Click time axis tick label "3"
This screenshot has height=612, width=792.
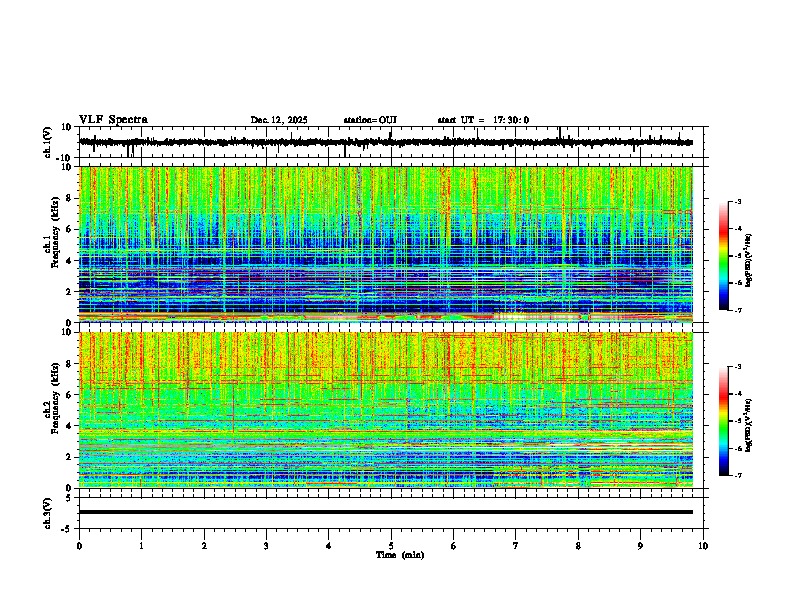click(x=266, y=546)
